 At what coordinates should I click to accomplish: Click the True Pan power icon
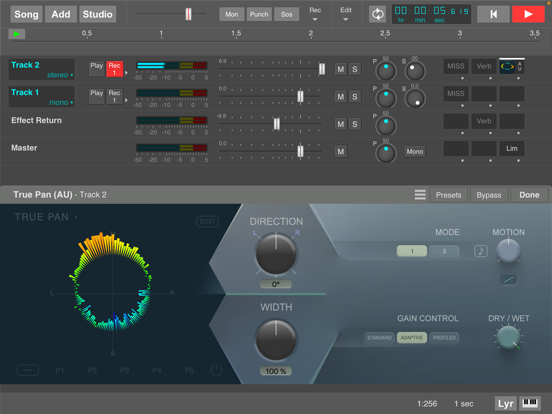[x=217, y=370]
